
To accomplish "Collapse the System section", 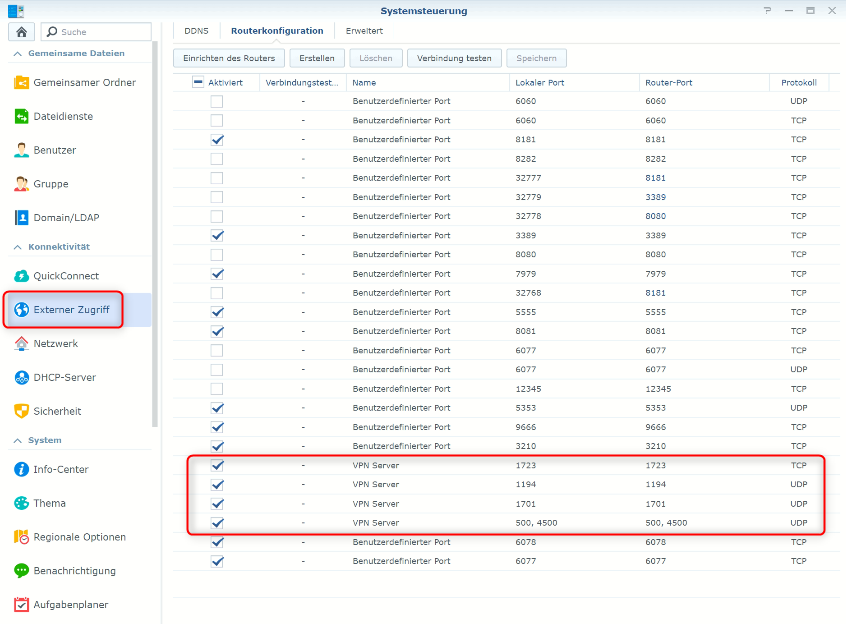I will (x=17, y=441).
